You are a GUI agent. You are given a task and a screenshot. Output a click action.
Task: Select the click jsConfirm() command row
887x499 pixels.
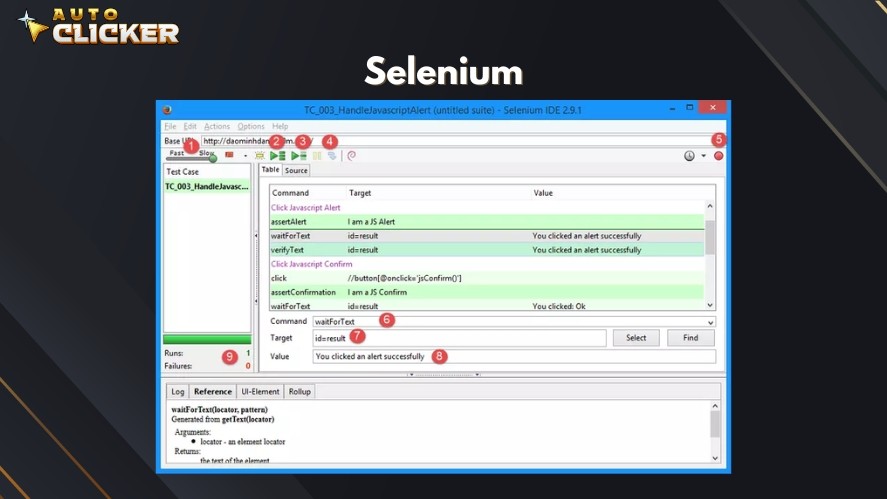487,278
